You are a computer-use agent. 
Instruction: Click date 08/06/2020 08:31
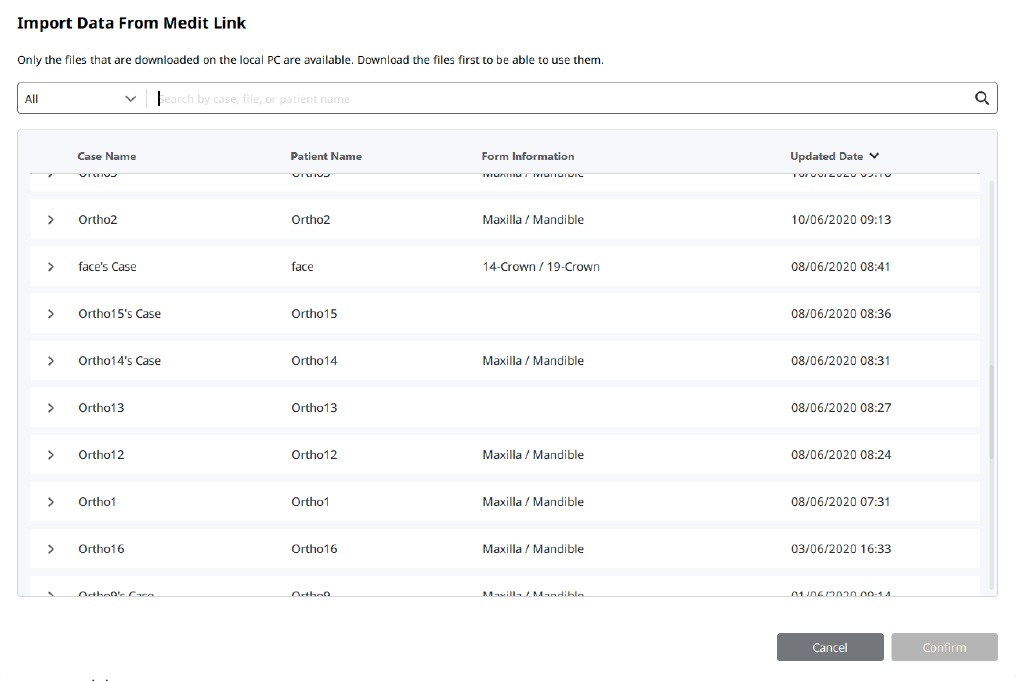pos(840,361)
